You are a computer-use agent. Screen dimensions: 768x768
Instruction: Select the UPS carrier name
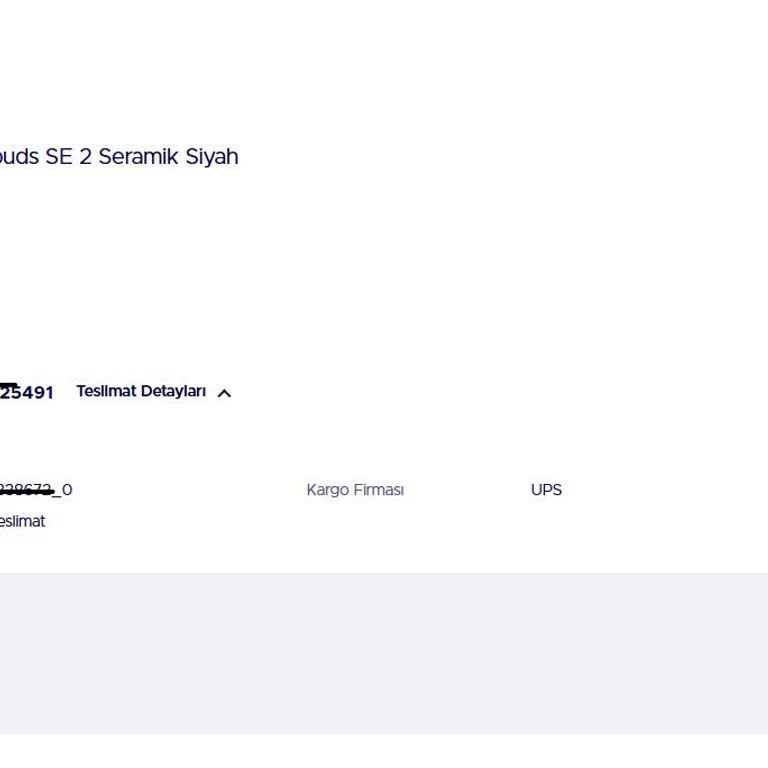coord(546,490)
